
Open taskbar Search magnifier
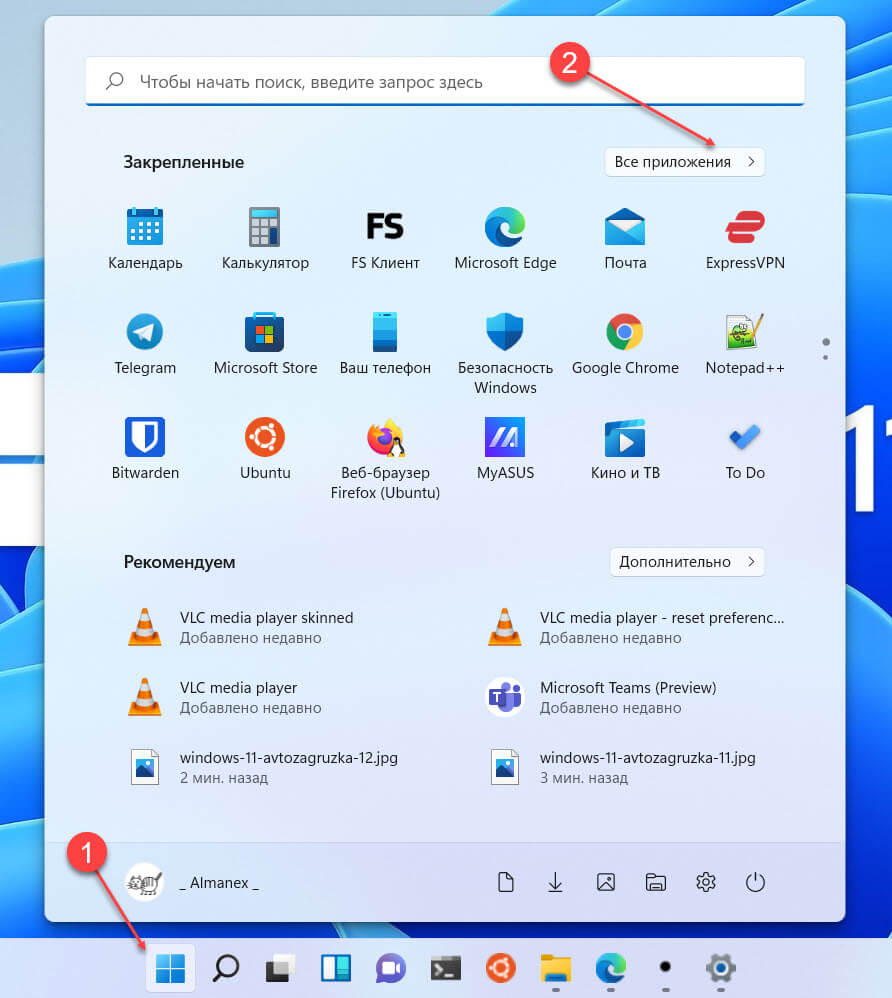pos(225,968)
